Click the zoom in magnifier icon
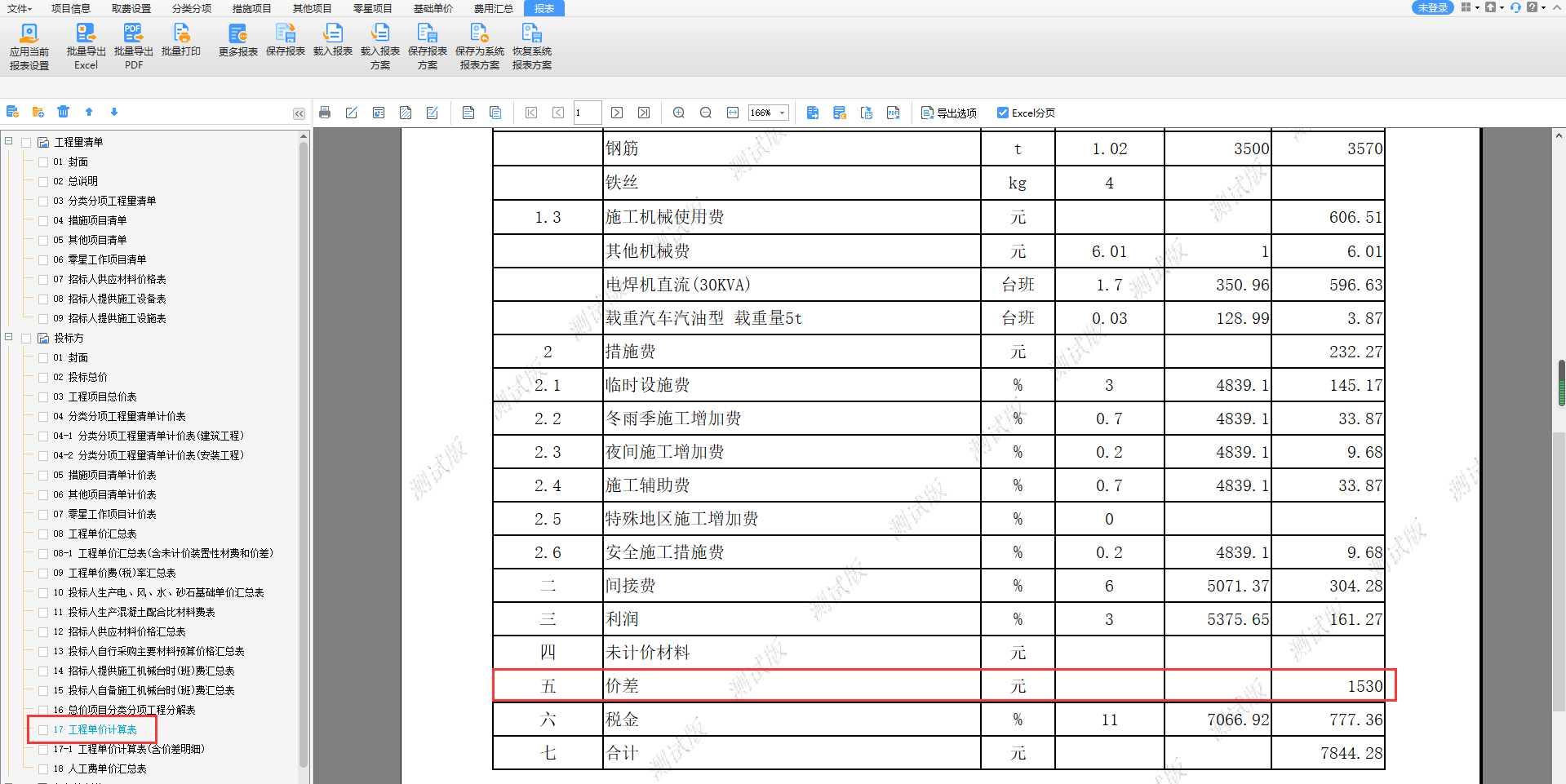This screenshot has width=1566, height=784. pos(678,113)
